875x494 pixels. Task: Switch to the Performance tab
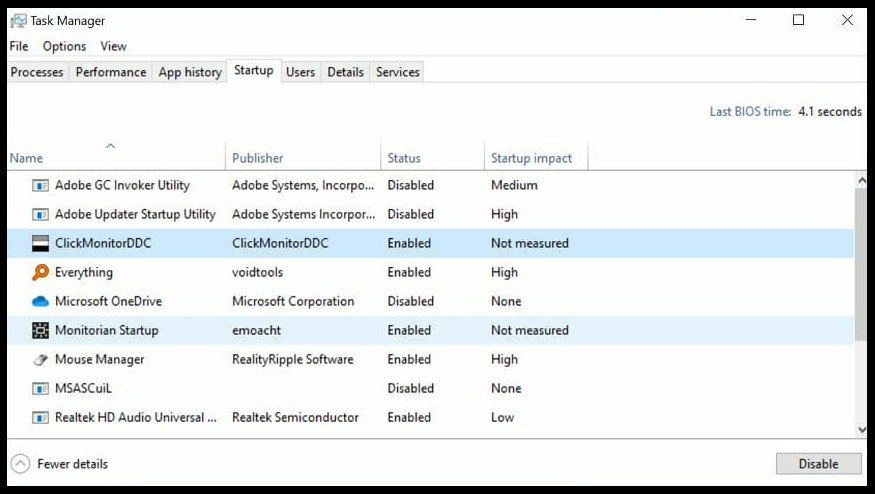[x=111, y=72]
